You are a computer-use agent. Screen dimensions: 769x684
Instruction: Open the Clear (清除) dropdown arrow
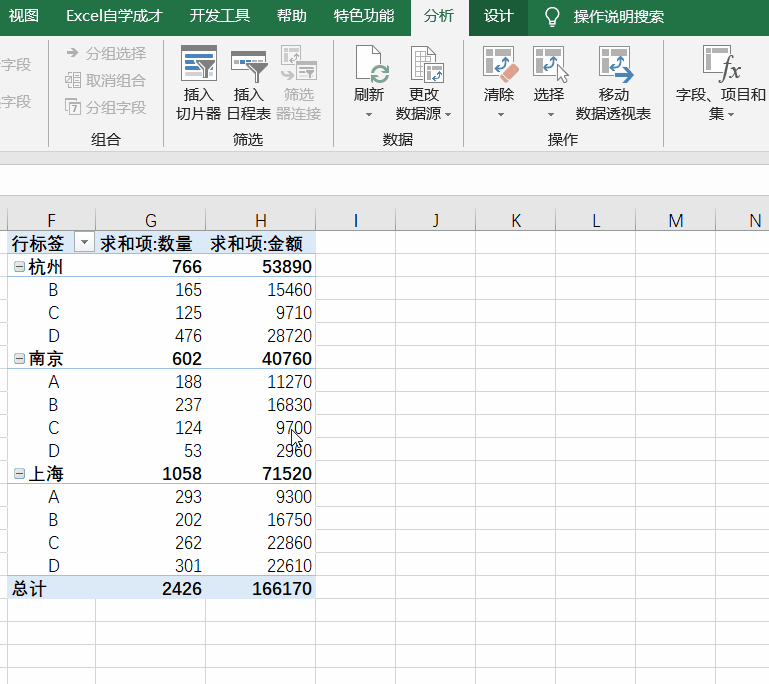click(500, 115)
